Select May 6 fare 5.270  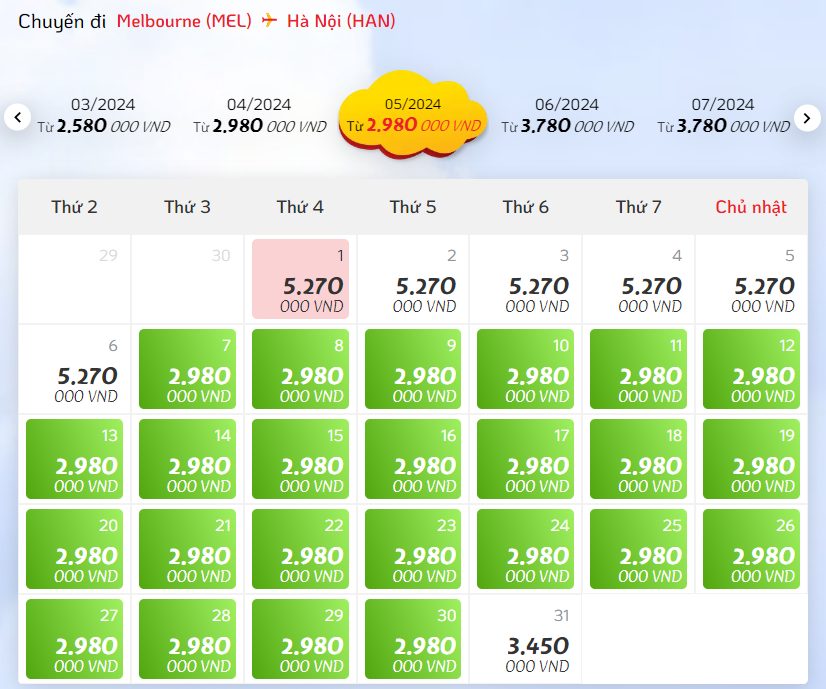[x=74, y=369]
